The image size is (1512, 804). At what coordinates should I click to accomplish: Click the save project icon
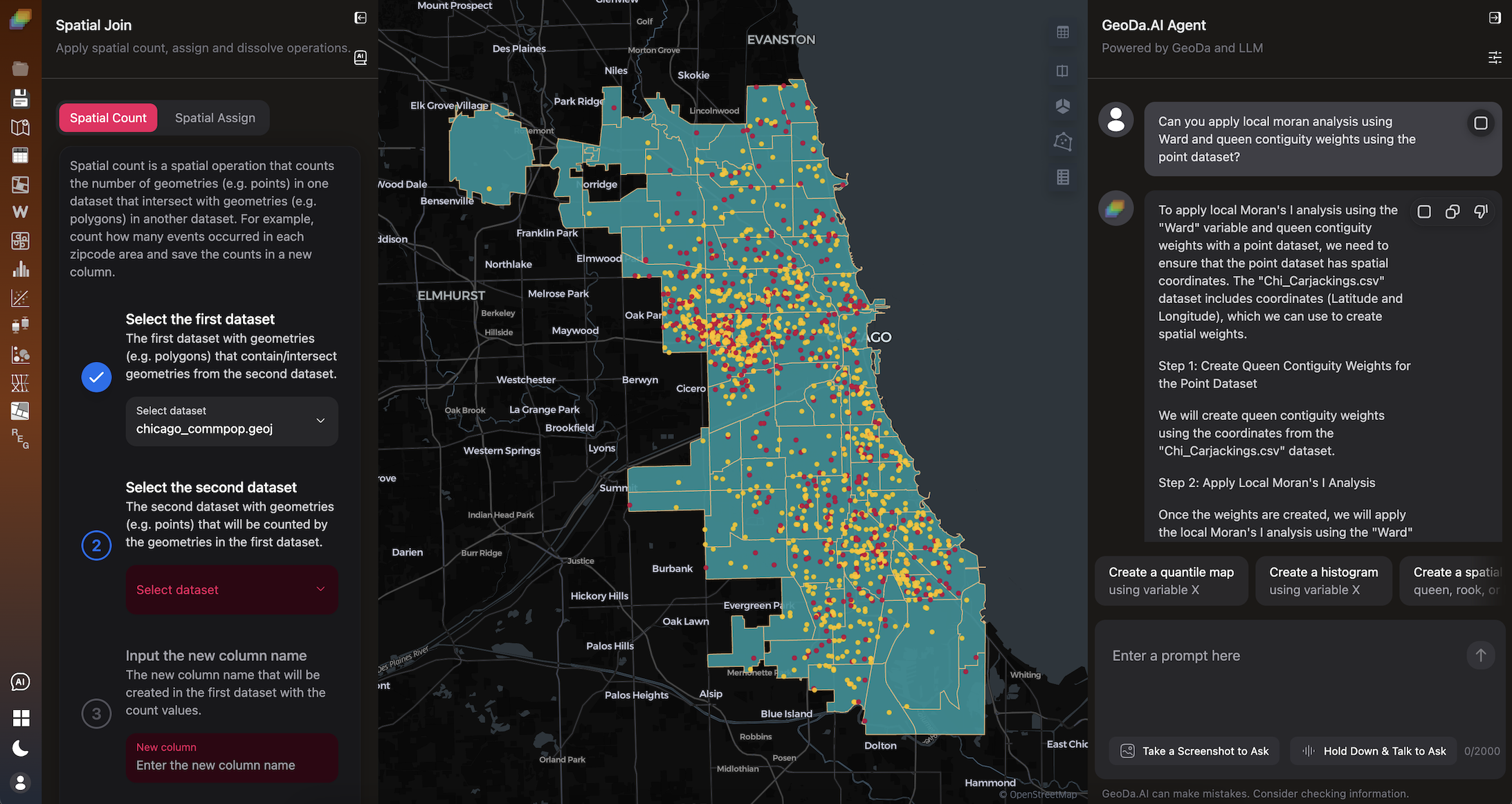pyautogui.click(x=20, y=98)
